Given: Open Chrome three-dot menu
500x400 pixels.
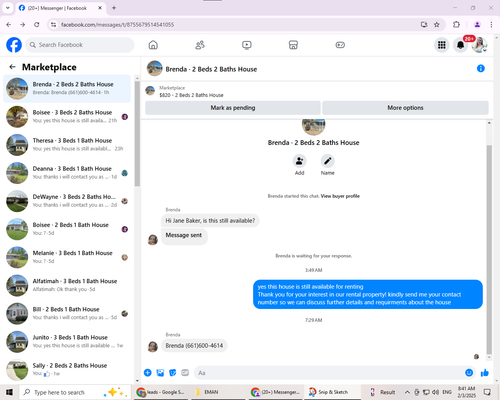Looking at the screenshot, I should (x=491, y=25).
